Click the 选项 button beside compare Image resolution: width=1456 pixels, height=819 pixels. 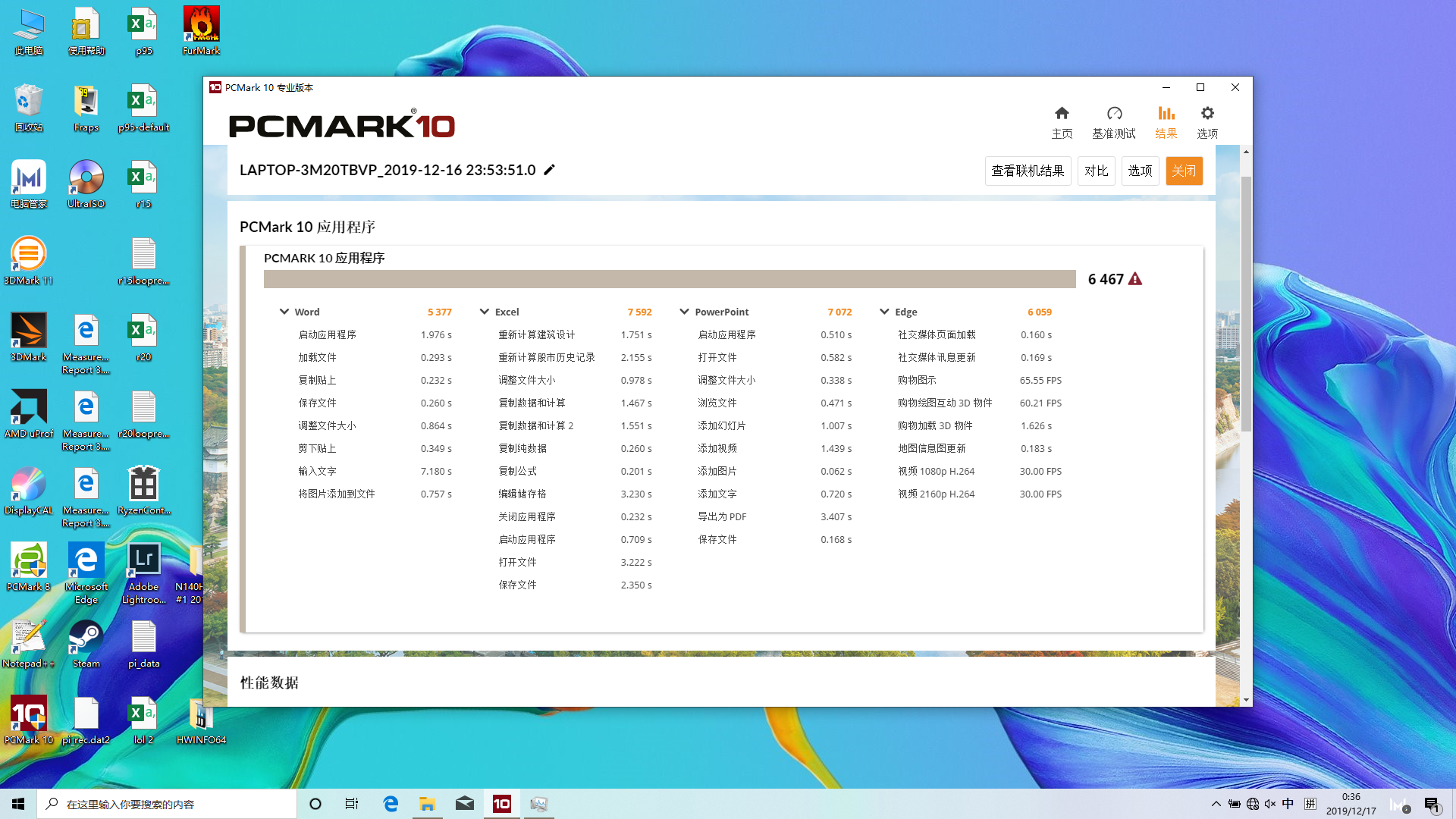coord(1141,171)
